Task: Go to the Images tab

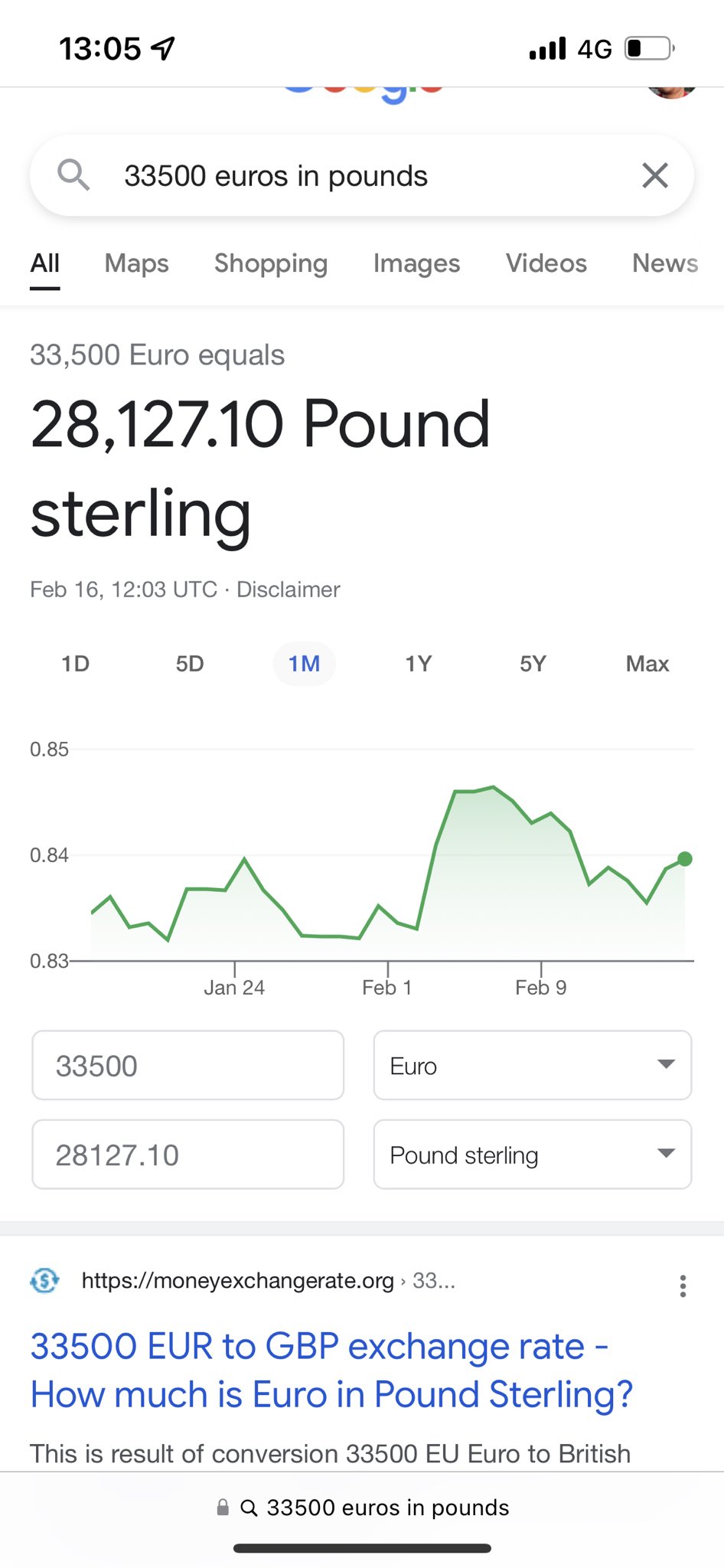Action: [x=416, y=263]
